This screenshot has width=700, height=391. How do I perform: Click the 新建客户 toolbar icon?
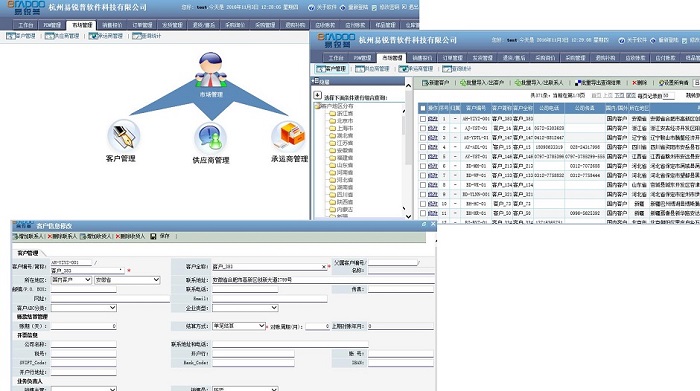click(x=425, y=83)
